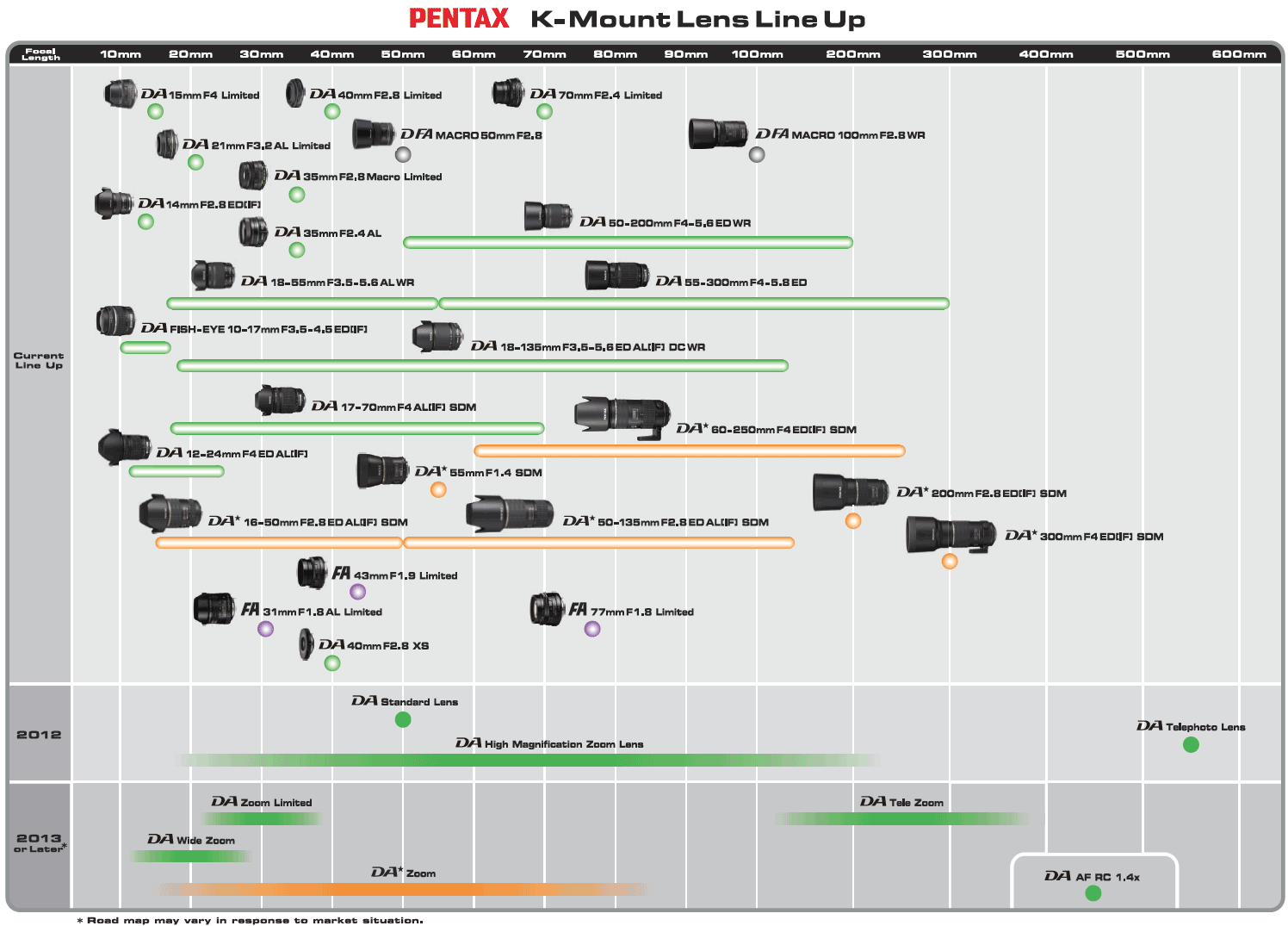Click the gray dot under D FA Macro 100mm
The width and height of the screenshot is (1288, 926).
757,154
